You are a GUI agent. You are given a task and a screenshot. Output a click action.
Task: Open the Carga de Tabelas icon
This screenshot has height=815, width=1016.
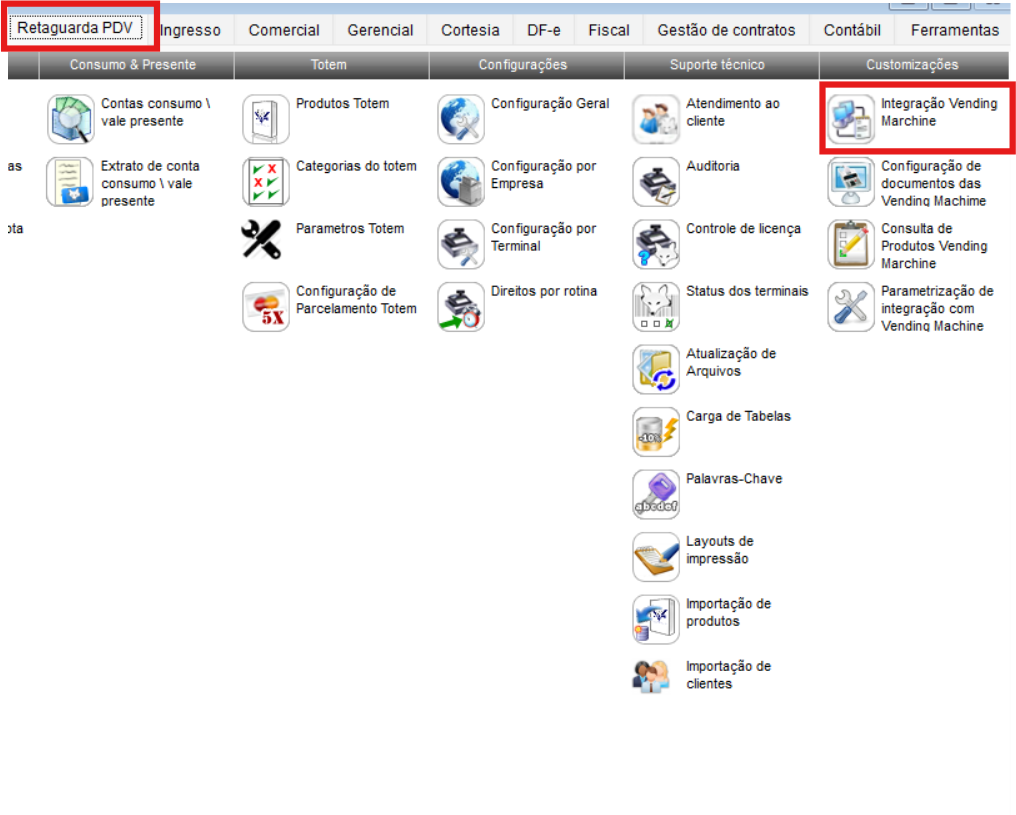point(656,432)
